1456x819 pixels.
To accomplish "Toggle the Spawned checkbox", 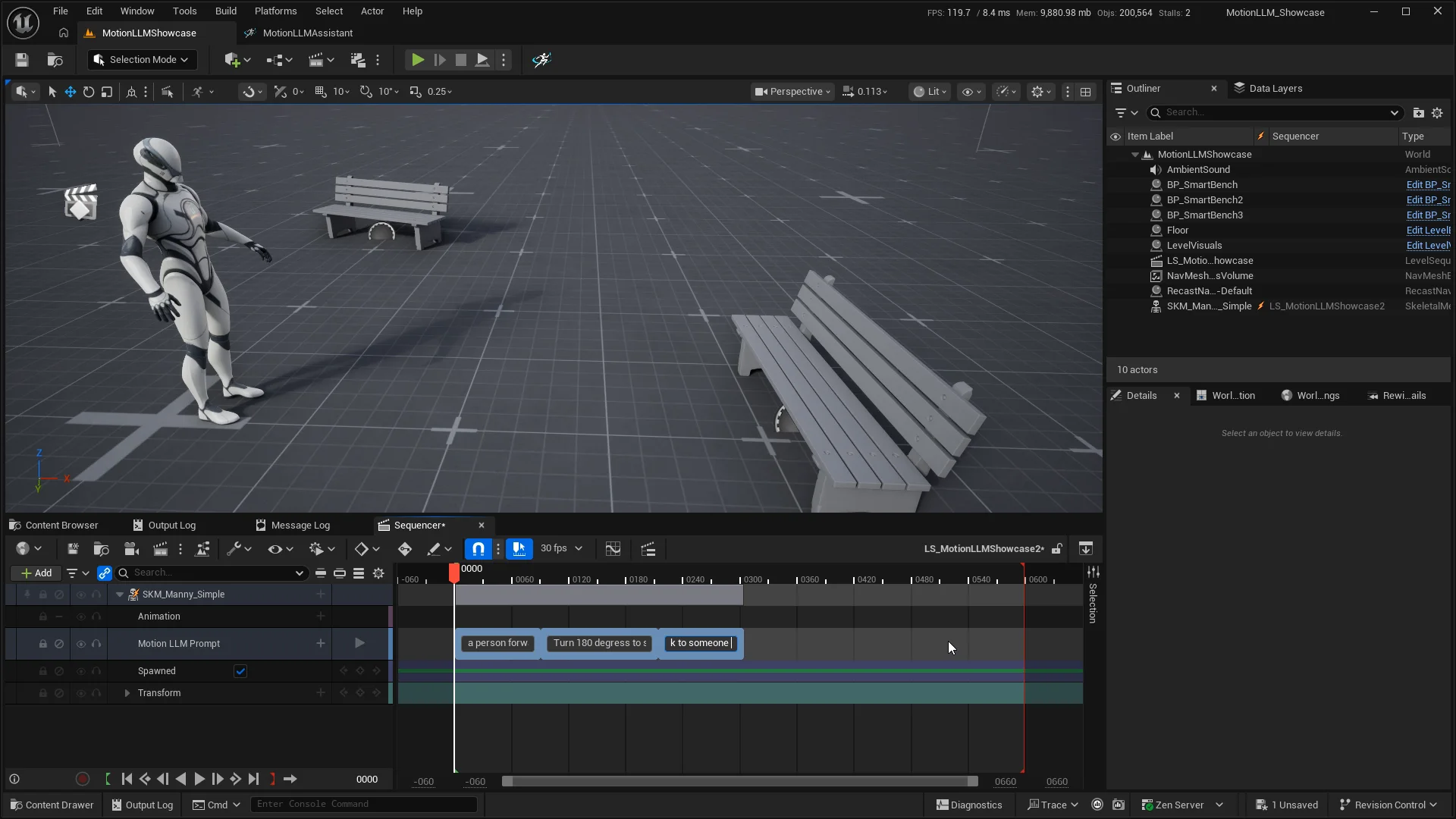I will [x=240, y=671].
